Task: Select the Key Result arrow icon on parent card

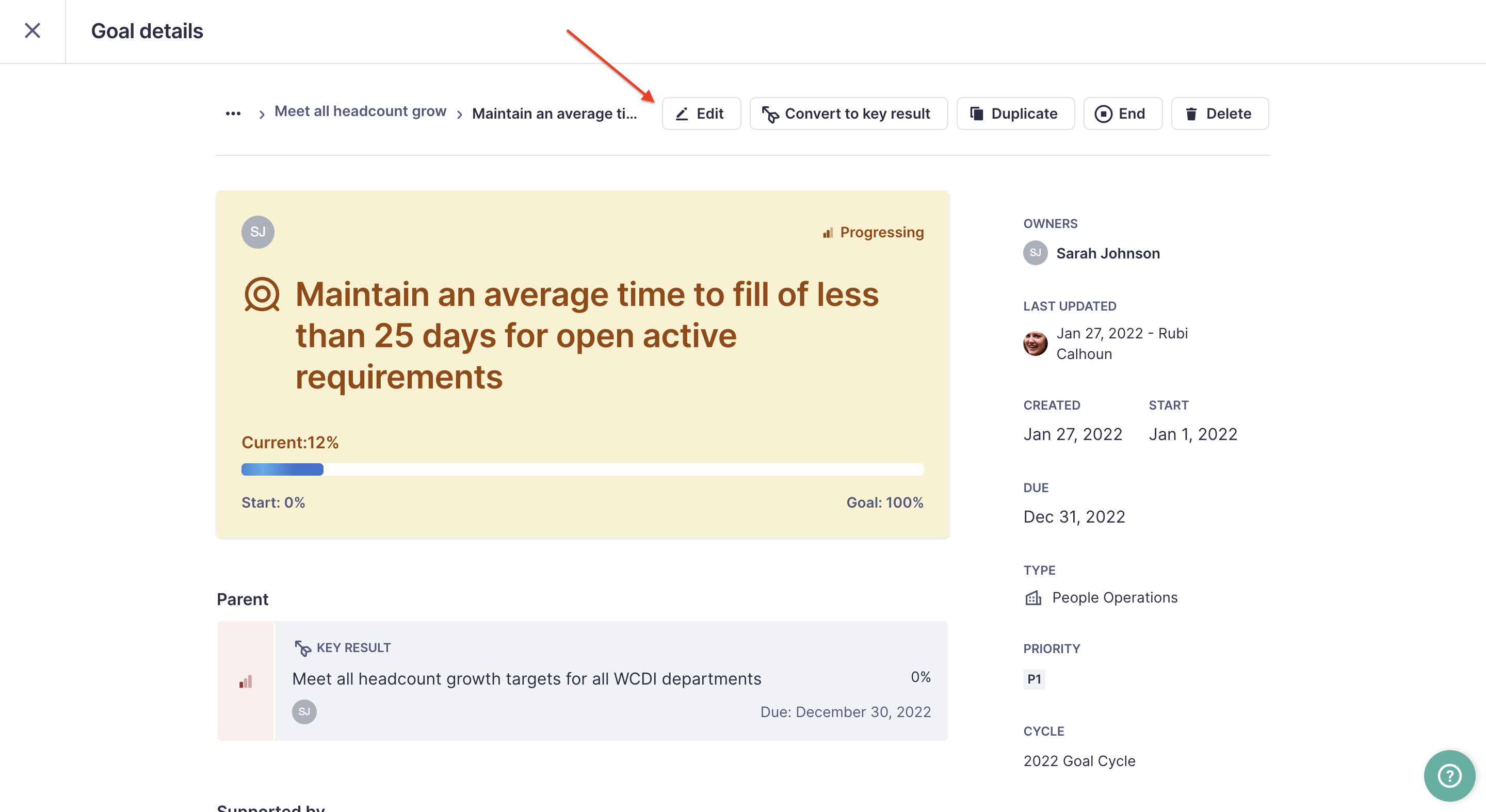Action: click(x=302, y=647)
